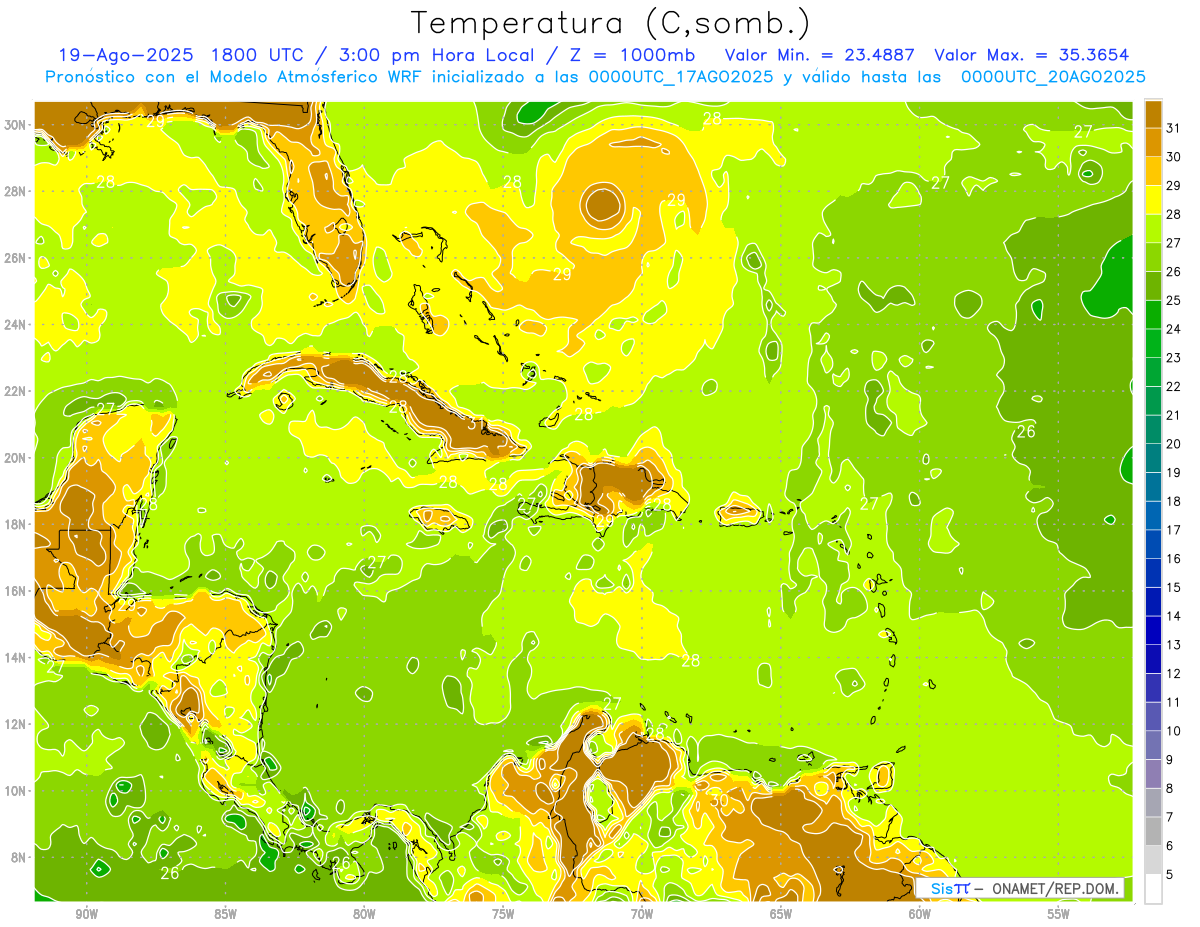Click the 24N latitude axis label
Screen dimensions: 1200x927
[16, 325]
